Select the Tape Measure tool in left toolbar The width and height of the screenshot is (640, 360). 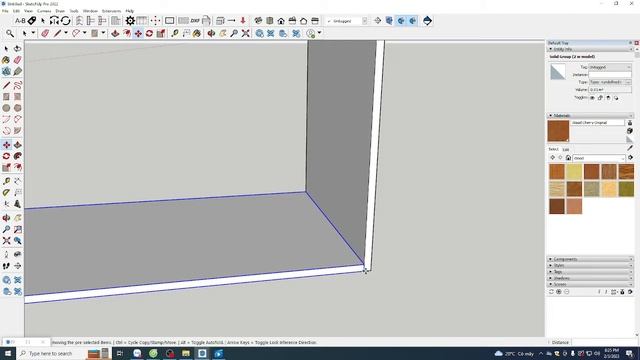click(7, 181)
